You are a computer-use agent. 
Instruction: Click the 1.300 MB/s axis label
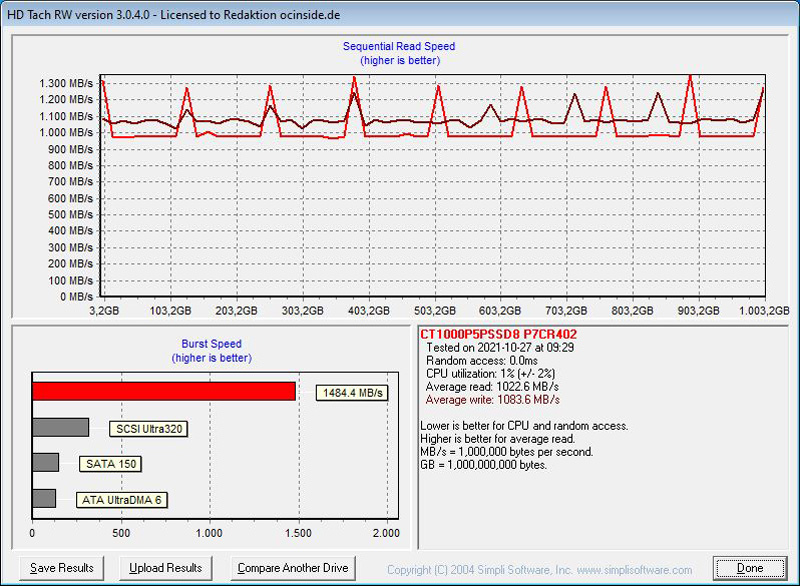[x=66, y=83]
